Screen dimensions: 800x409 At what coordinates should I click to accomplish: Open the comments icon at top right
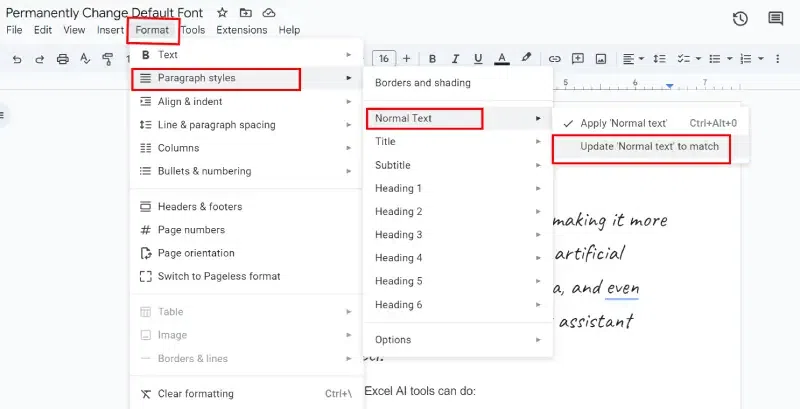click(776, 19)
